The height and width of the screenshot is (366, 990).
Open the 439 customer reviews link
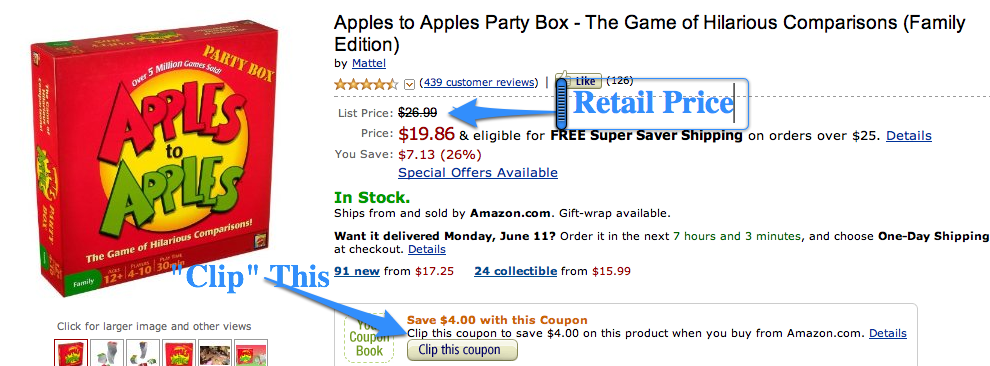[479, 82]
